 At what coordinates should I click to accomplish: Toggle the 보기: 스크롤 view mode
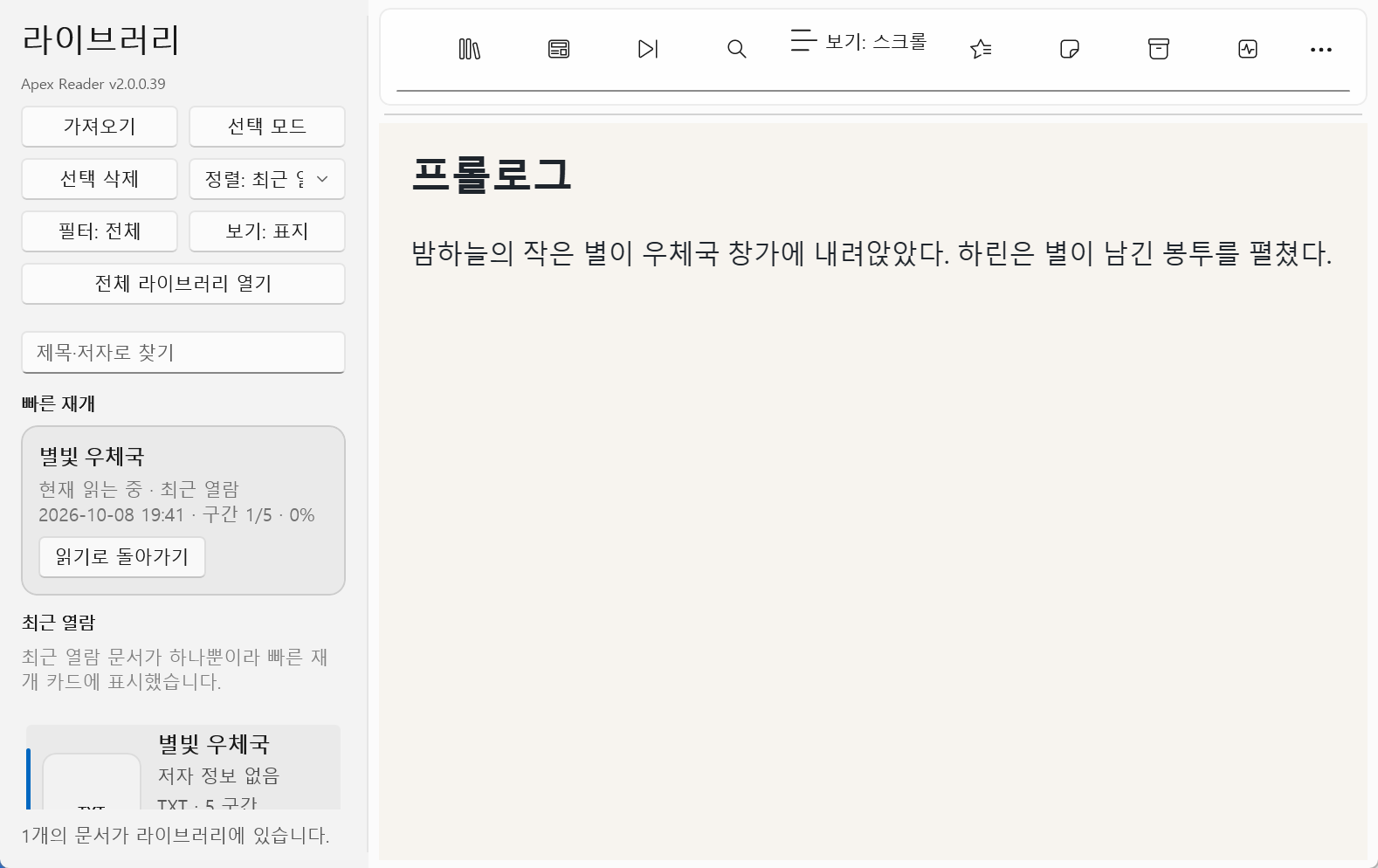click(858, 41)
